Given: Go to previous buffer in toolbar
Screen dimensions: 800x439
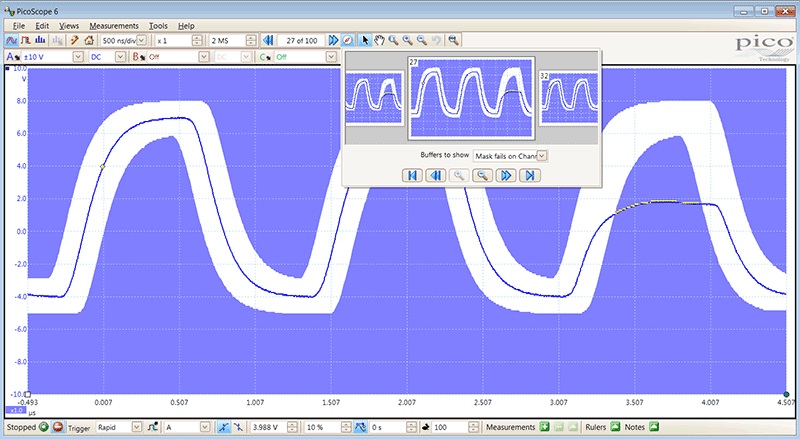Looking at the screenshot, I should pyautogui.click(x=268, y=40).
